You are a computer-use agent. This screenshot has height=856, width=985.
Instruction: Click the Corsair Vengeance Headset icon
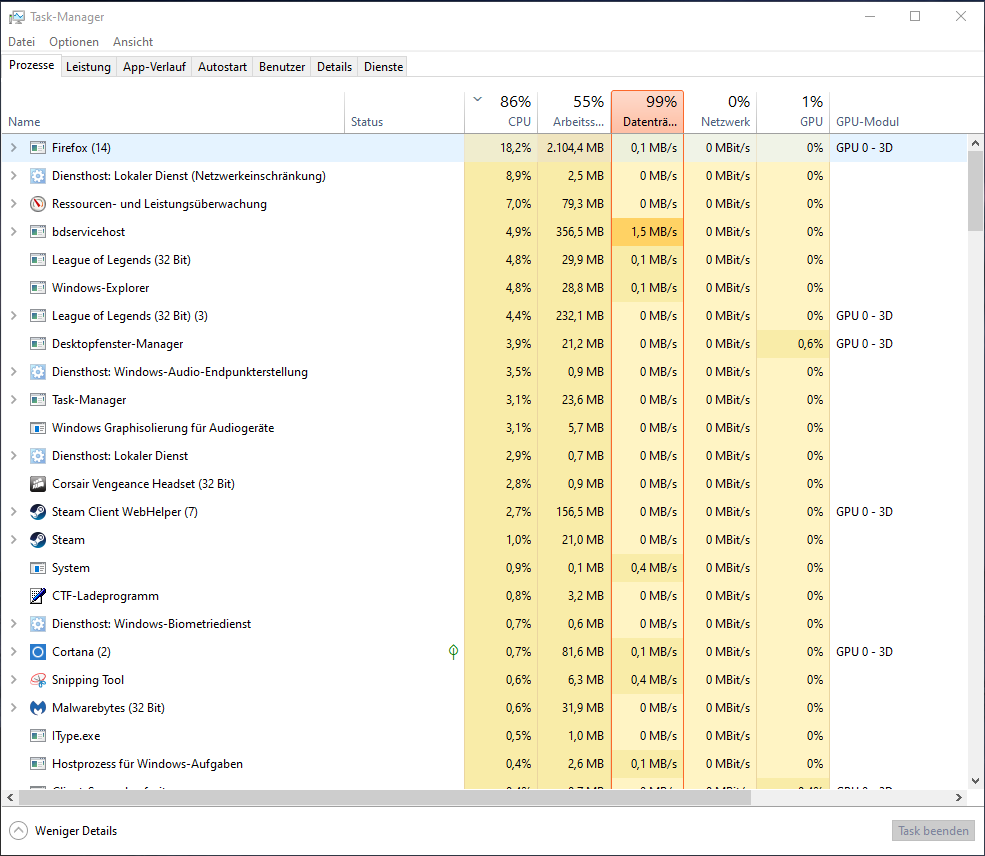[x=38, y=484]
